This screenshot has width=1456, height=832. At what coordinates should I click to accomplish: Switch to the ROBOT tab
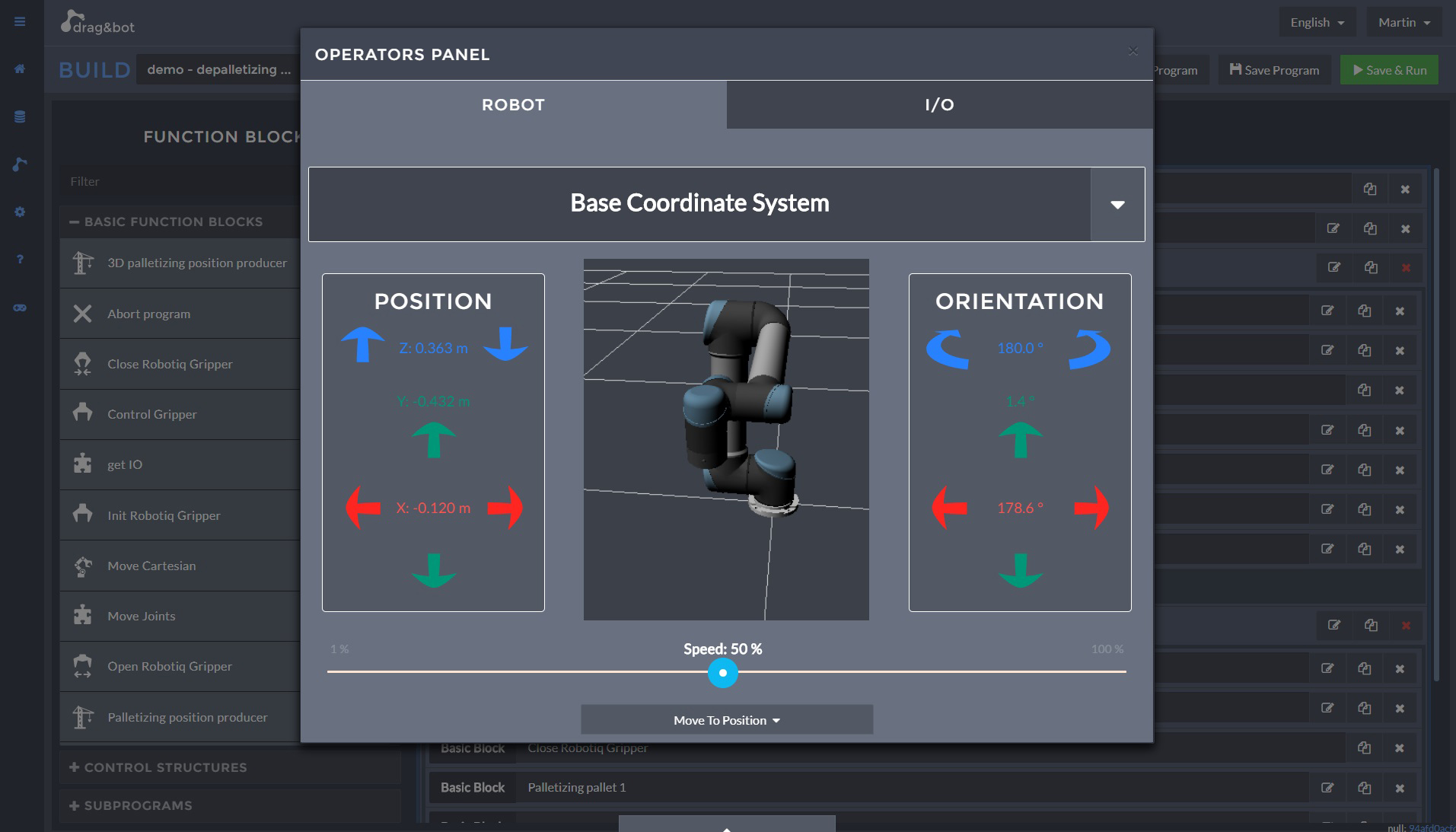[x=513, y=104]
